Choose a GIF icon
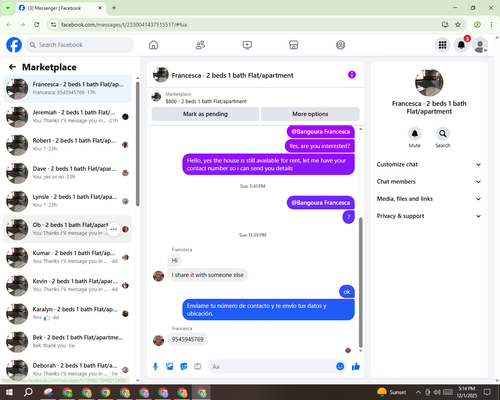The height and width of the screenshot is (400, 500). click(x=198, y=367)
